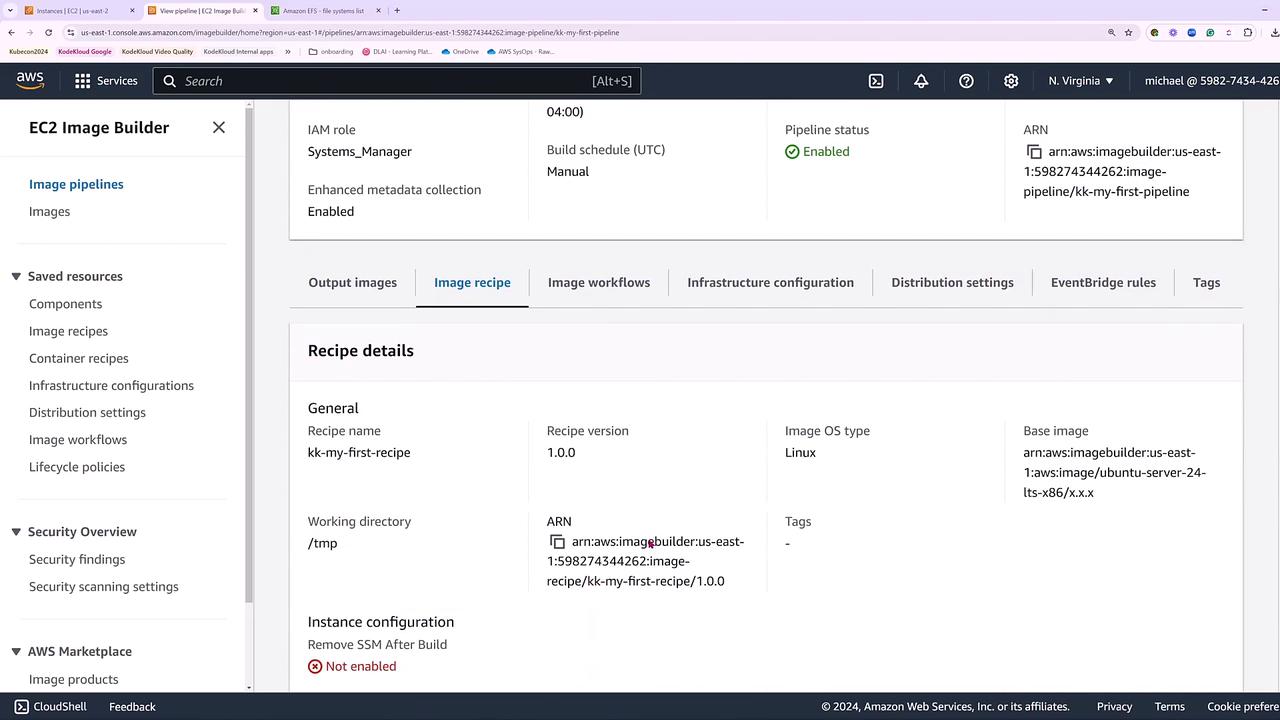The height and width of the screenshot is (720, 1280).
Task: Select the Image recipe tab
Action: [x=472, y=283]
